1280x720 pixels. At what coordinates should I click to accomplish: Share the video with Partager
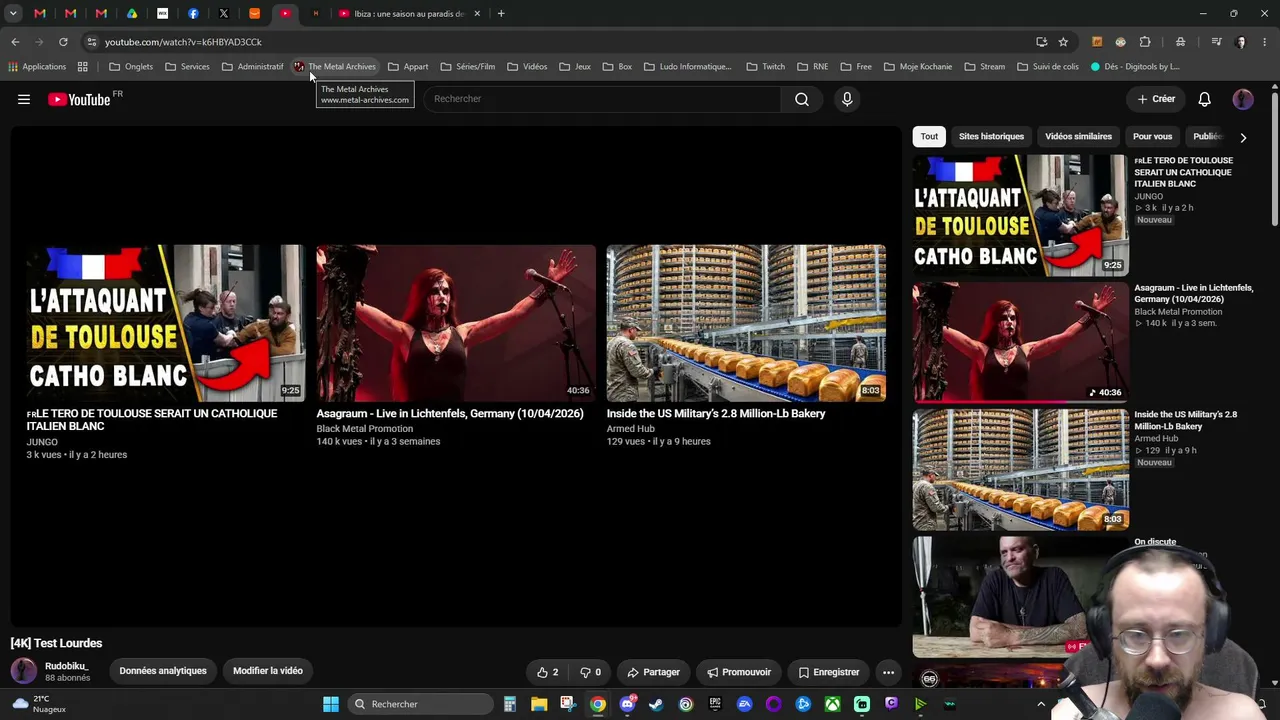pyautogui.click(x=653, y=672)
